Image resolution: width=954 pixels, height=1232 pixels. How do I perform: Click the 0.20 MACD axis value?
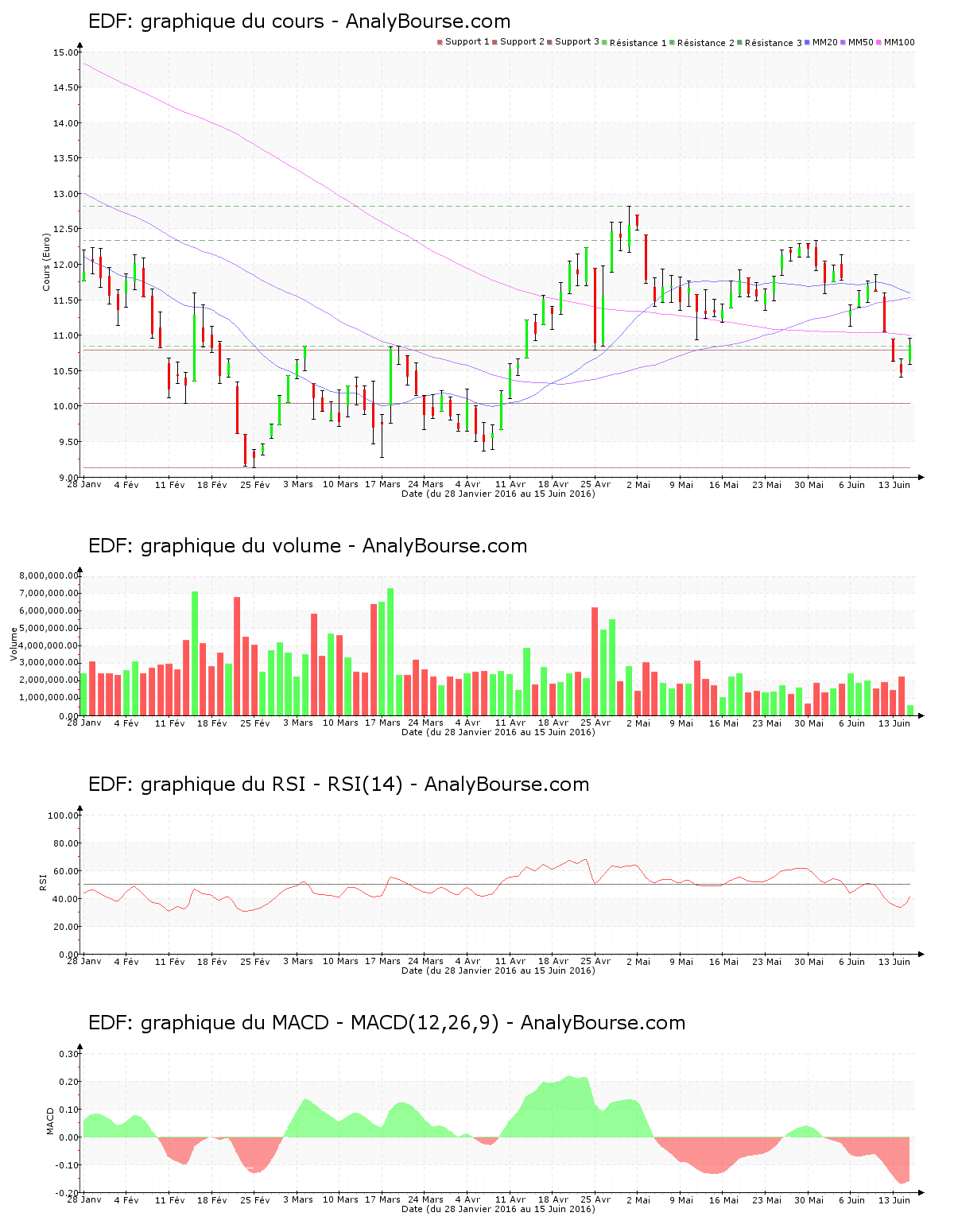coord(69,1082)
